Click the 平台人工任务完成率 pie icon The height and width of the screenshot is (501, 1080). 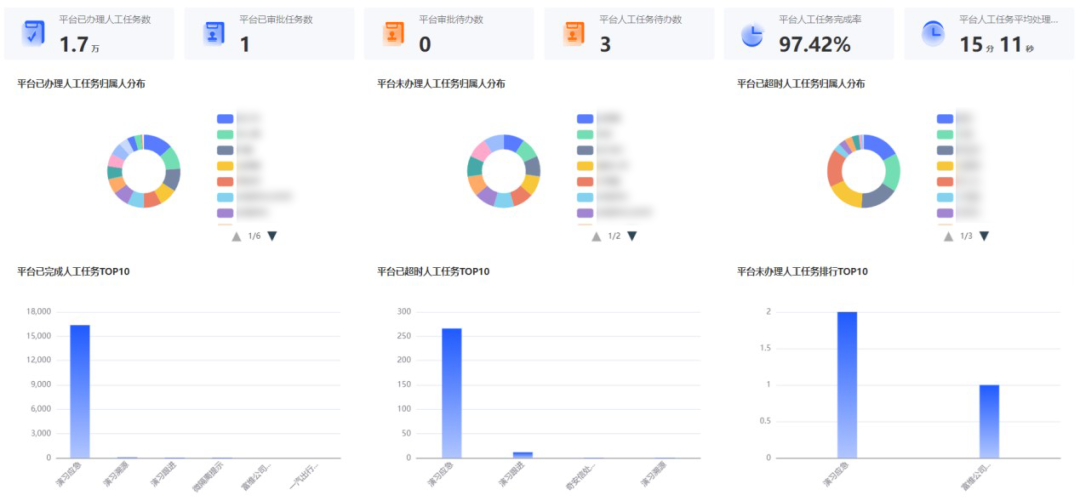pos(752,34)
